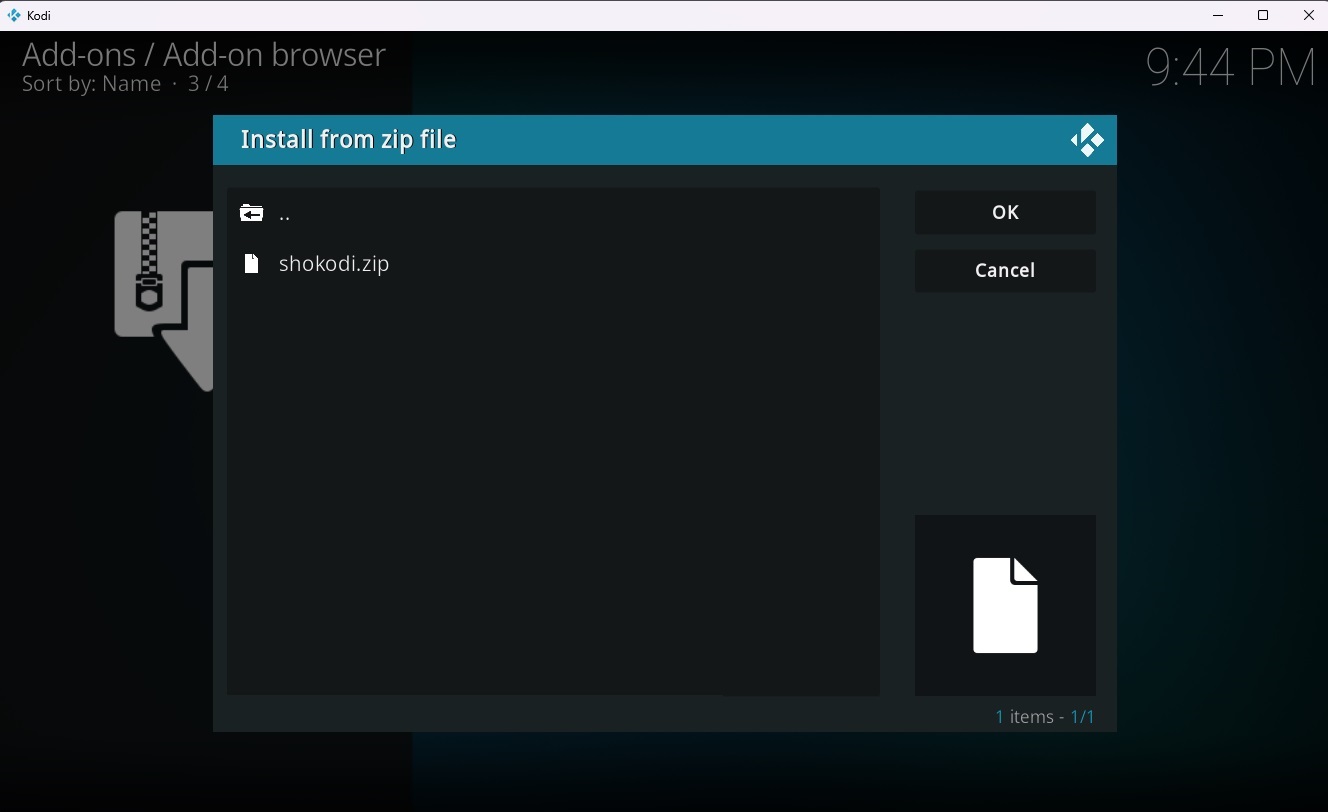Click the file icon beside shokodi.zip
Viewport: 1328px width, 812px height.
[x=252, y=263]
